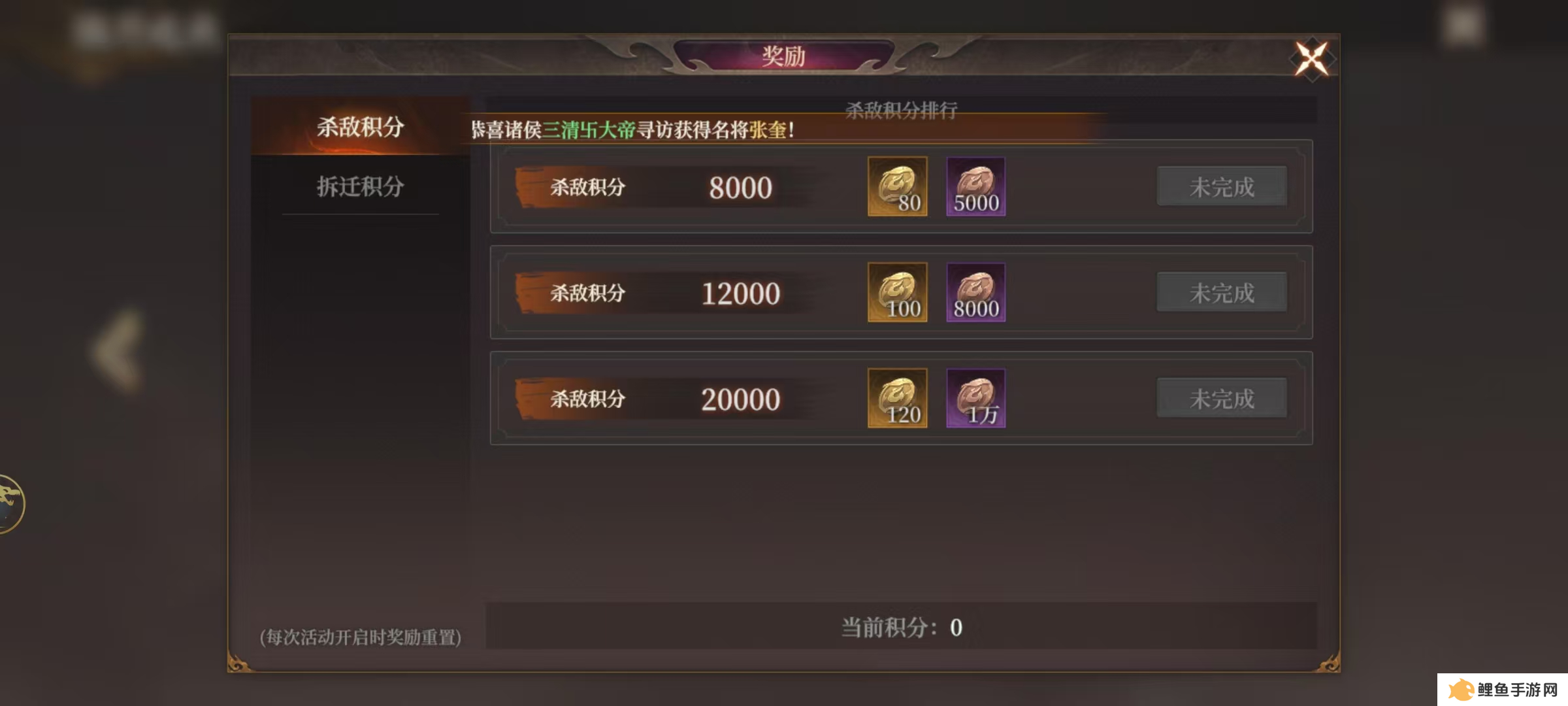Tap the gold coin 80 reward icon
The width and height of the screenshot is (1568, 706).
tap(897, 186)
